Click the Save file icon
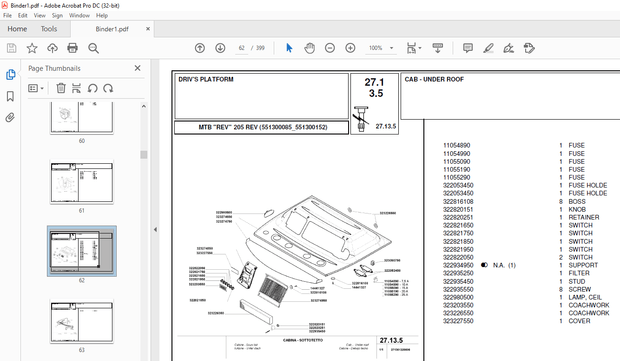Viewport: 620px width, 361px height. coord(11,48)
